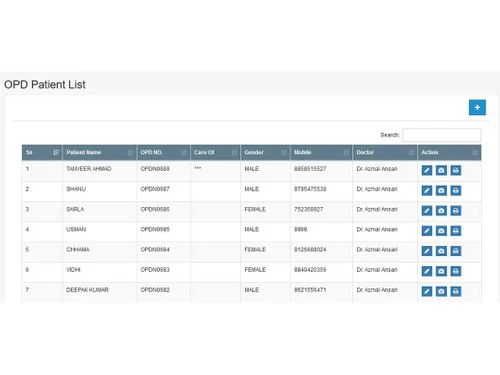The image size is (500, 375).
Task: Click mobile number 8858515527
Action: coord(310,169)
